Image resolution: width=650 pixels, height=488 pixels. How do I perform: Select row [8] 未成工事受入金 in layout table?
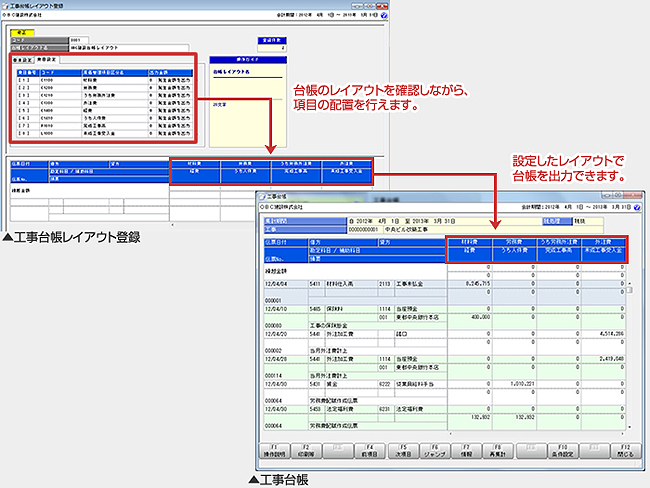pos(104,134)
